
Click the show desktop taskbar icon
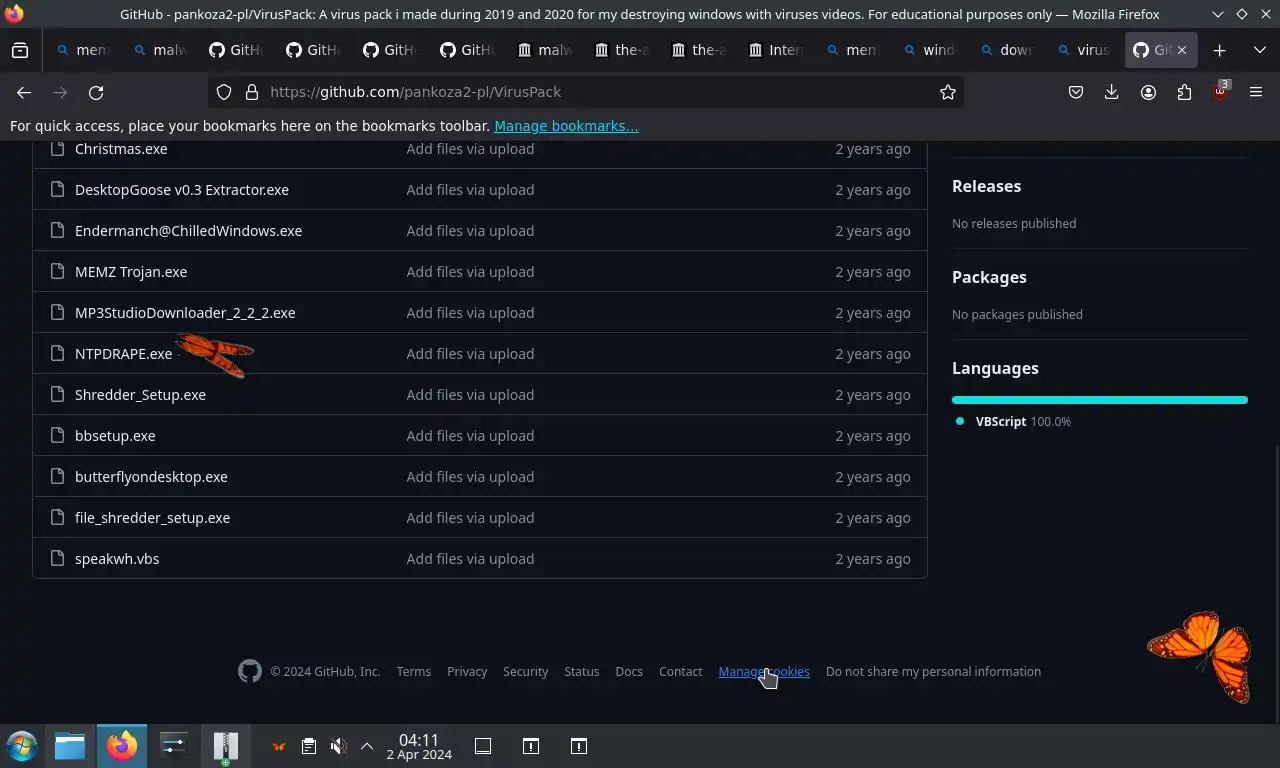483,746
